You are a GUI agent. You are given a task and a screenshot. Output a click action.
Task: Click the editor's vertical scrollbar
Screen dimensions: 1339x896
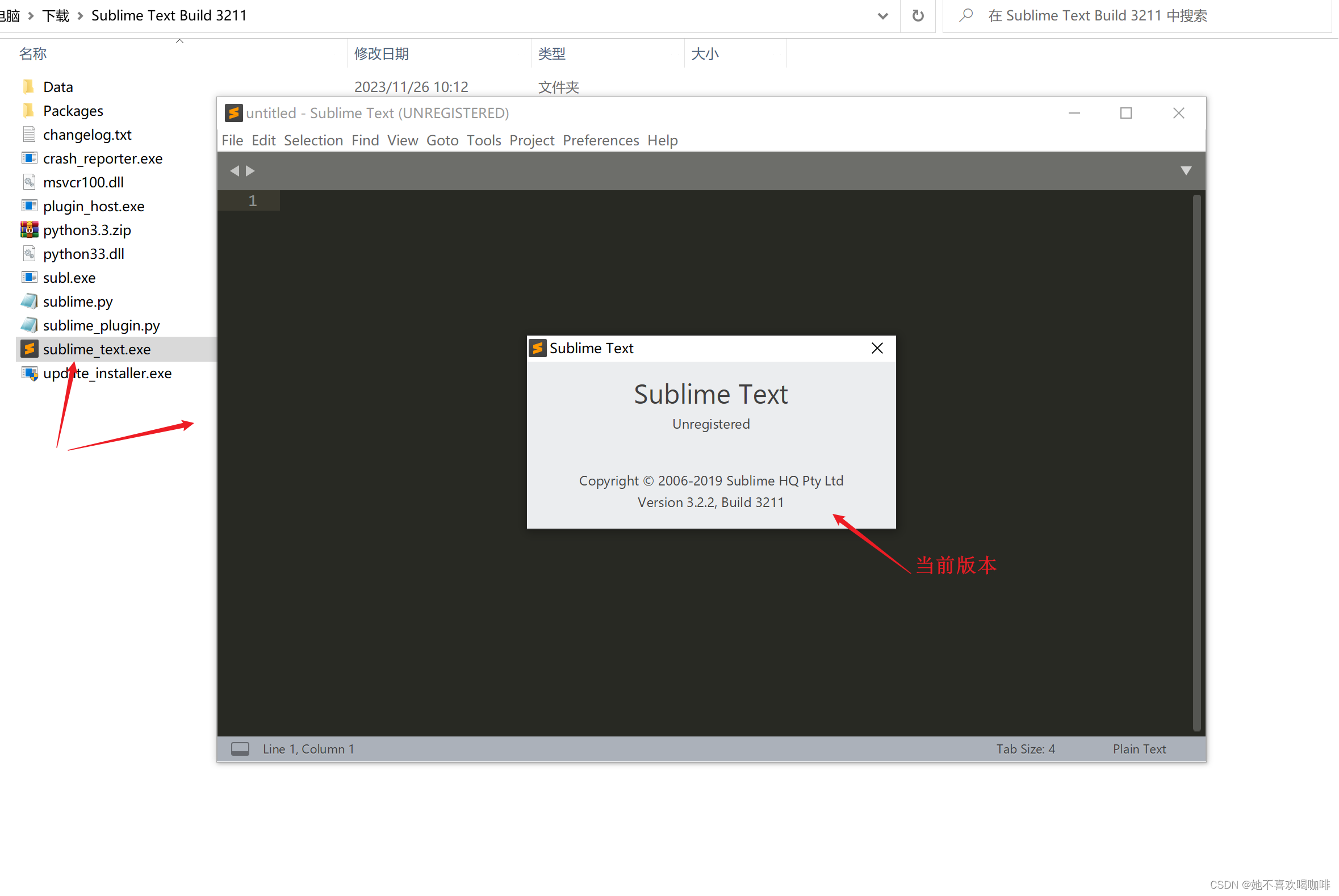point(1196,463)
